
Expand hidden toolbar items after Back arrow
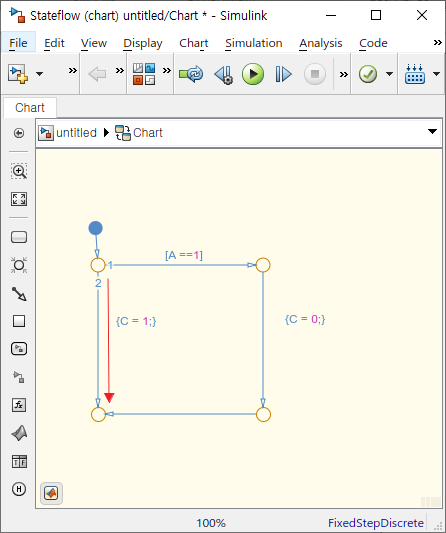[x=120, y=70]
